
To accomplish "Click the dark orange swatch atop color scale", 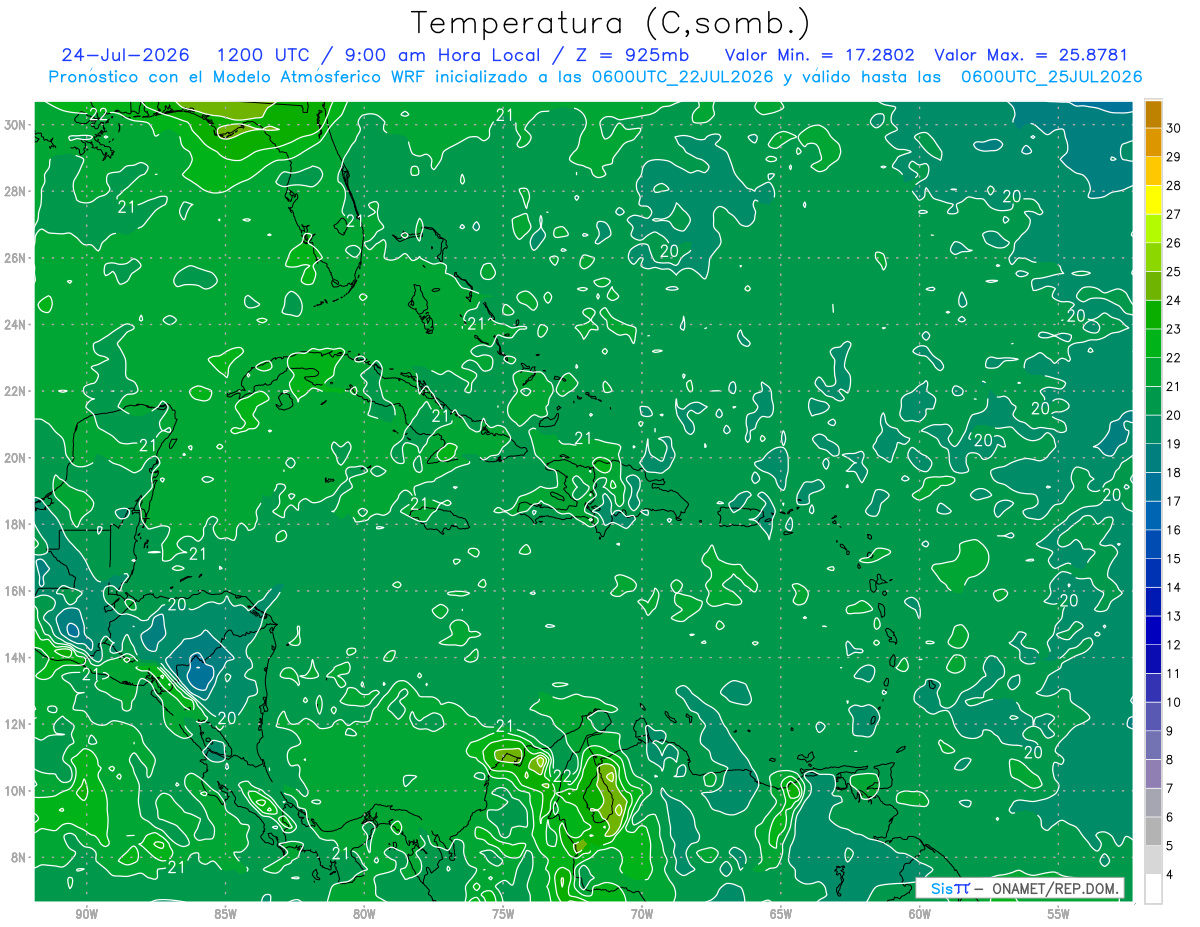I will [1153, 114].
